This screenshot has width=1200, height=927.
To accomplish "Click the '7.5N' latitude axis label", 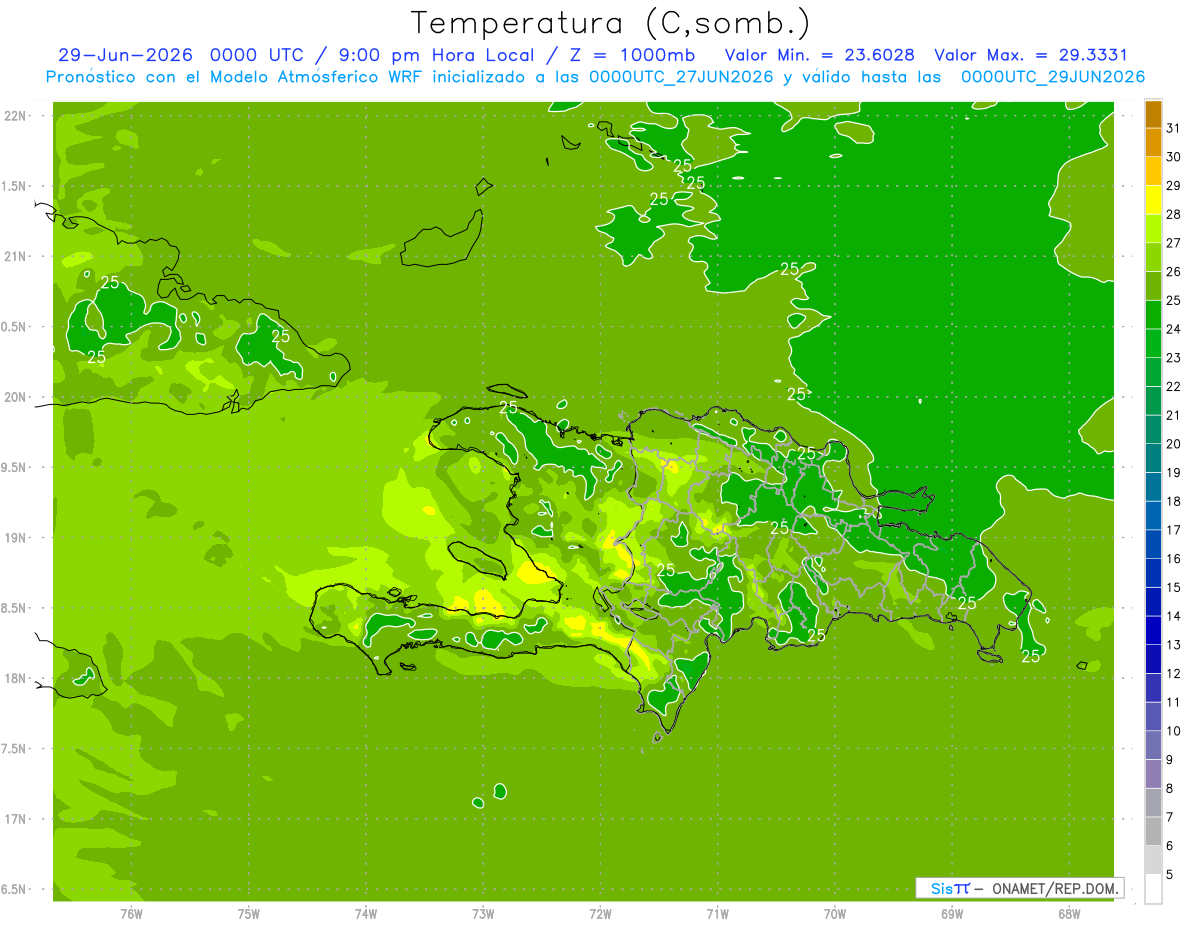I will tap(14, 749).
